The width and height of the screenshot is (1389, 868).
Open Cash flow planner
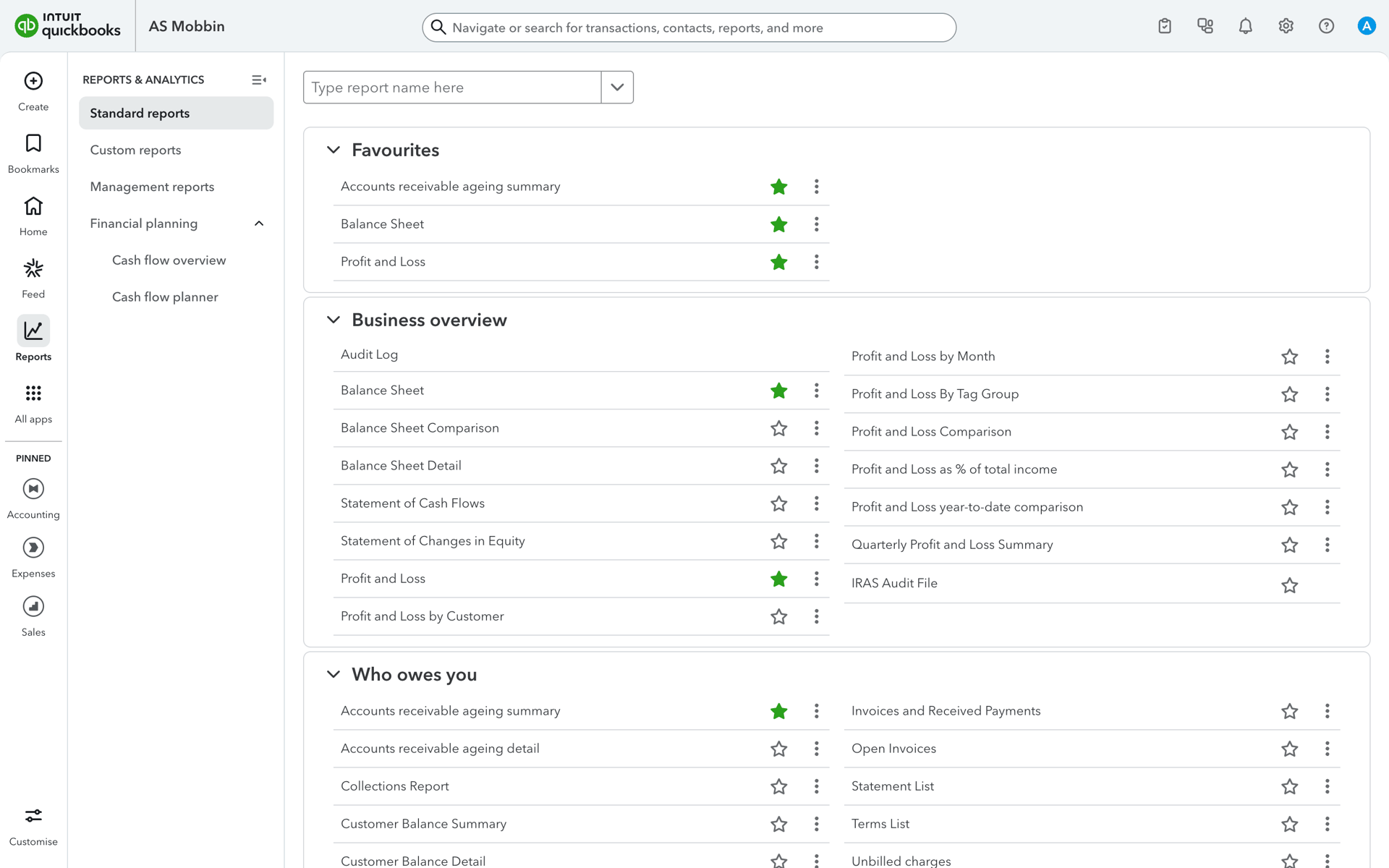tap(165, 297)
